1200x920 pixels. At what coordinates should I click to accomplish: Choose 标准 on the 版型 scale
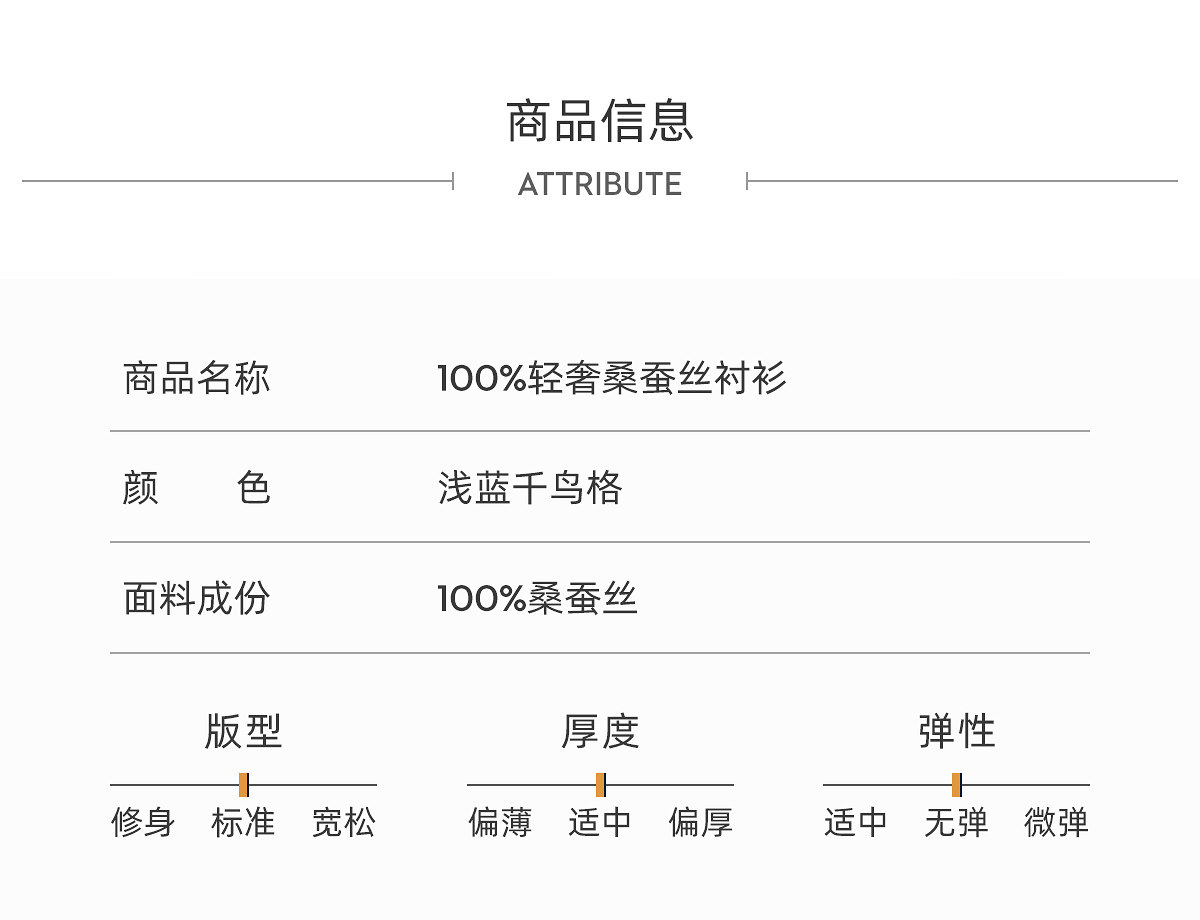(x=243, y=823)
